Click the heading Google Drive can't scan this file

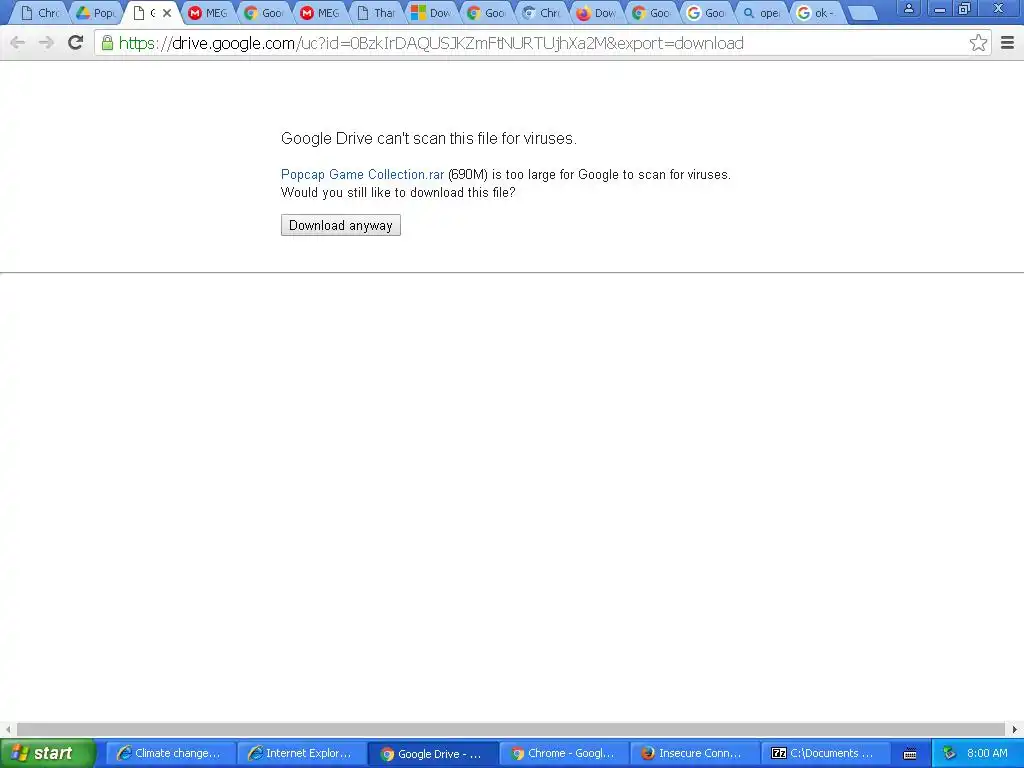[x=428, y=138]
